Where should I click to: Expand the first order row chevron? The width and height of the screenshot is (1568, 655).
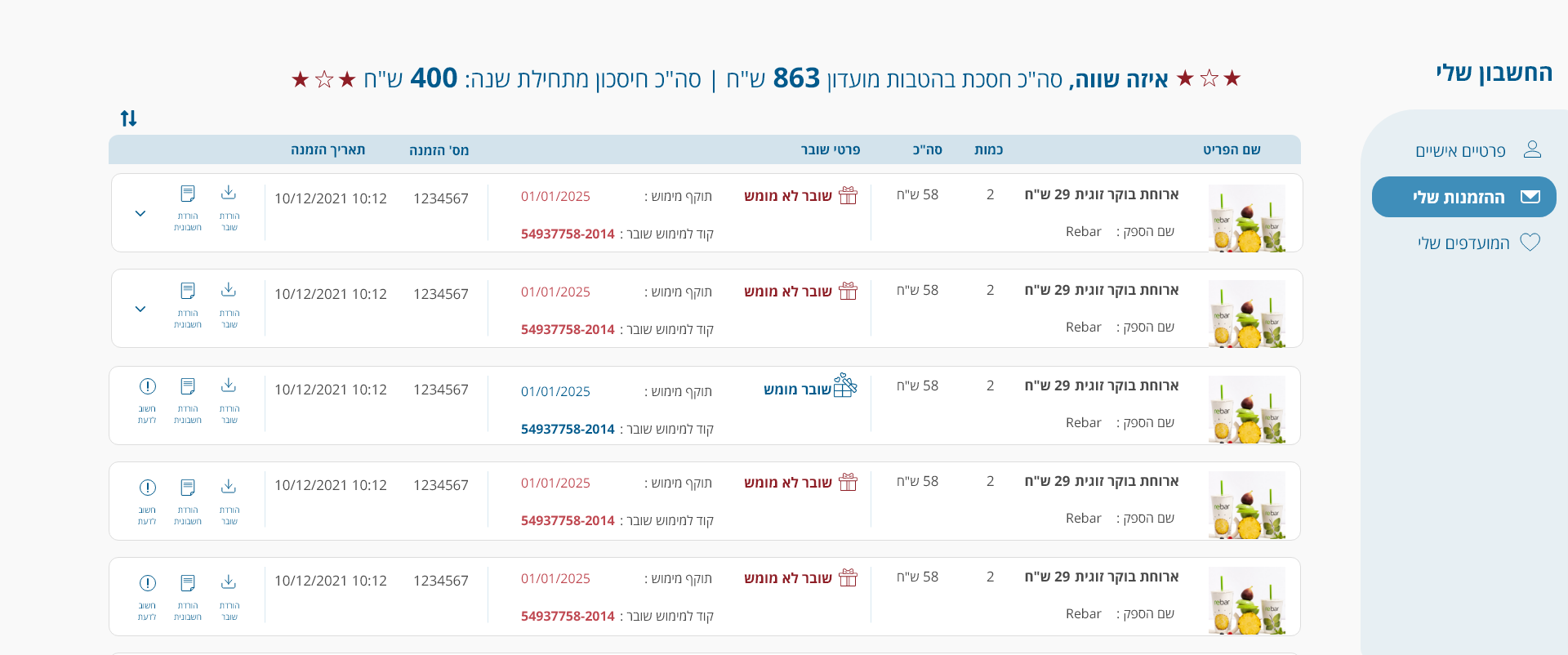click(140, 213)
